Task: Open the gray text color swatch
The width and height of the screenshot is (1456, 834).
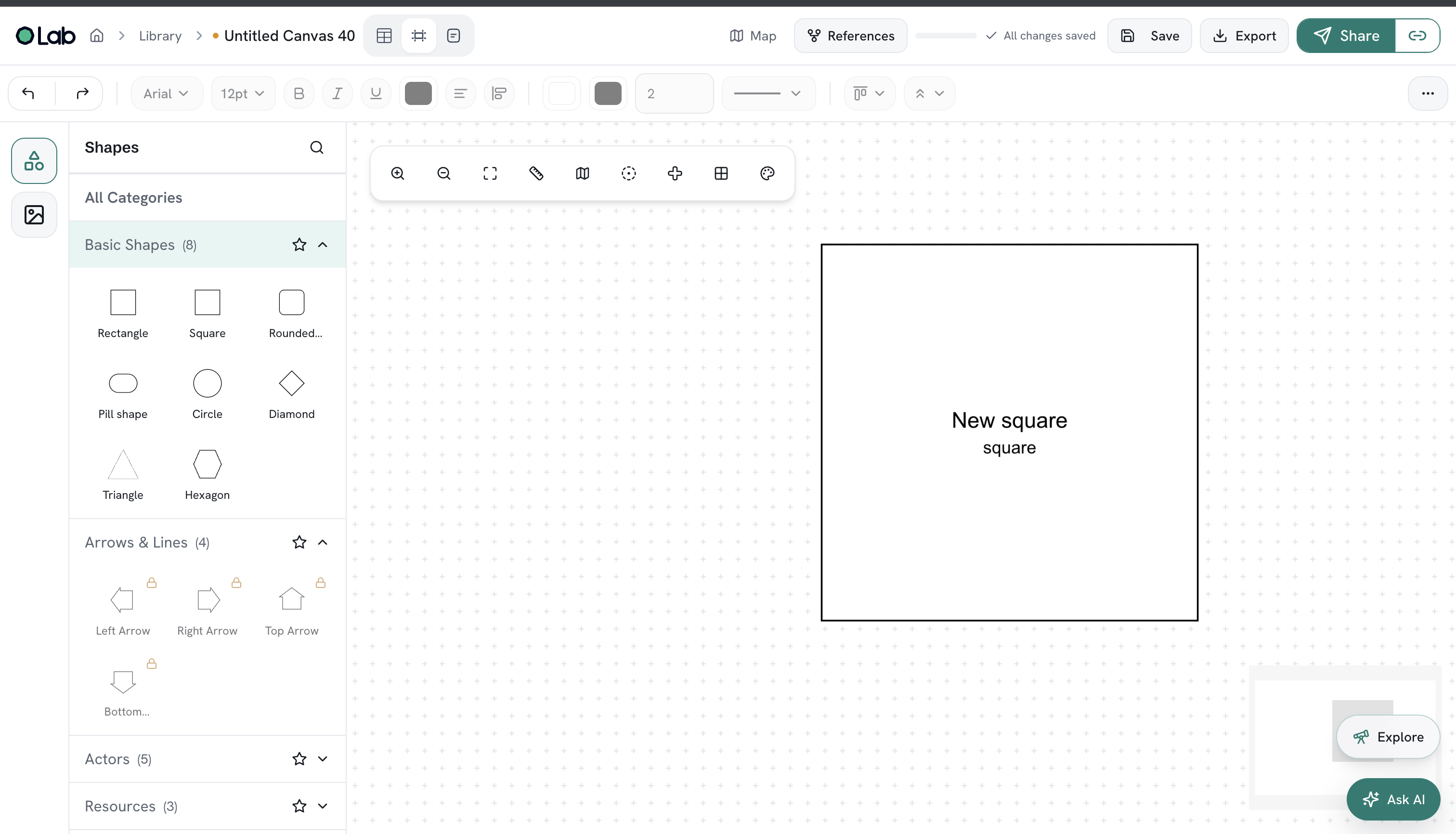Action: coord(418,93)
